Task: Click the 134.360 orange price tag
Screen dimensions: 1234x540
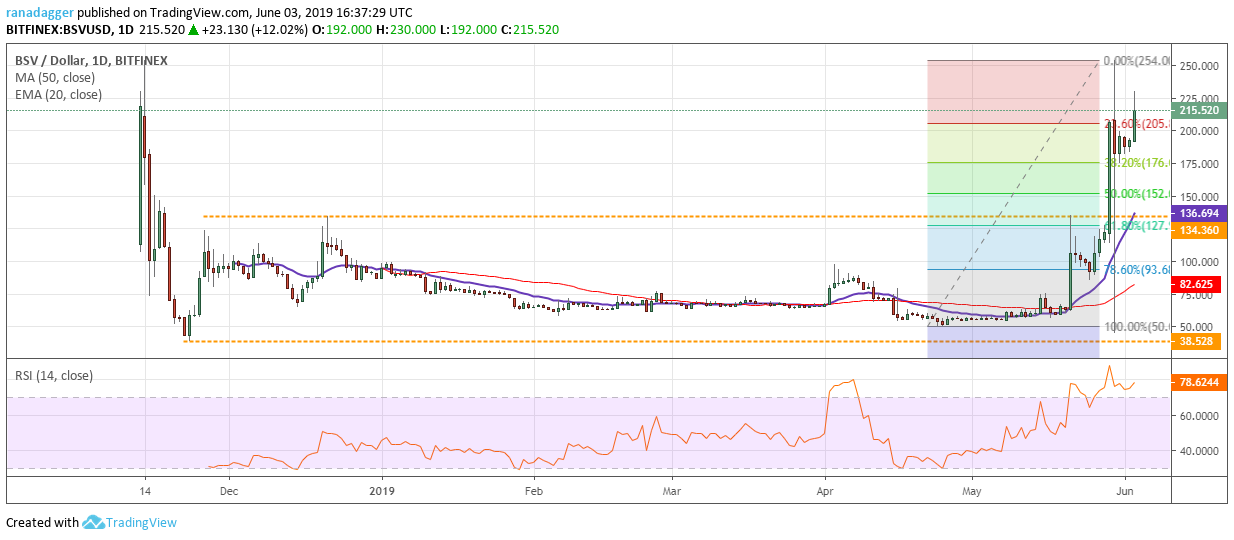Action: [x=1198, y=230]
